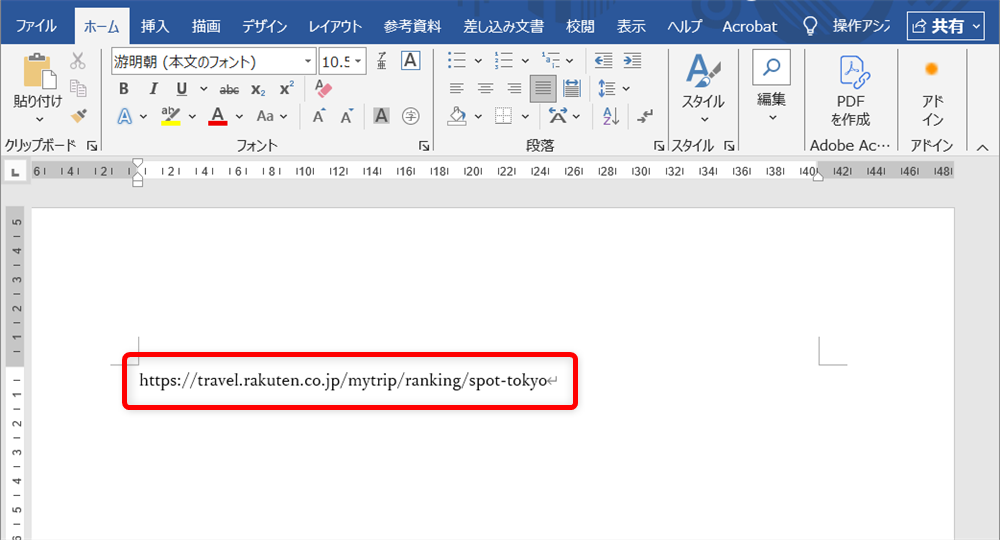
Task: Open the Editing (編集) search menu
Action: tap(772, 87)
